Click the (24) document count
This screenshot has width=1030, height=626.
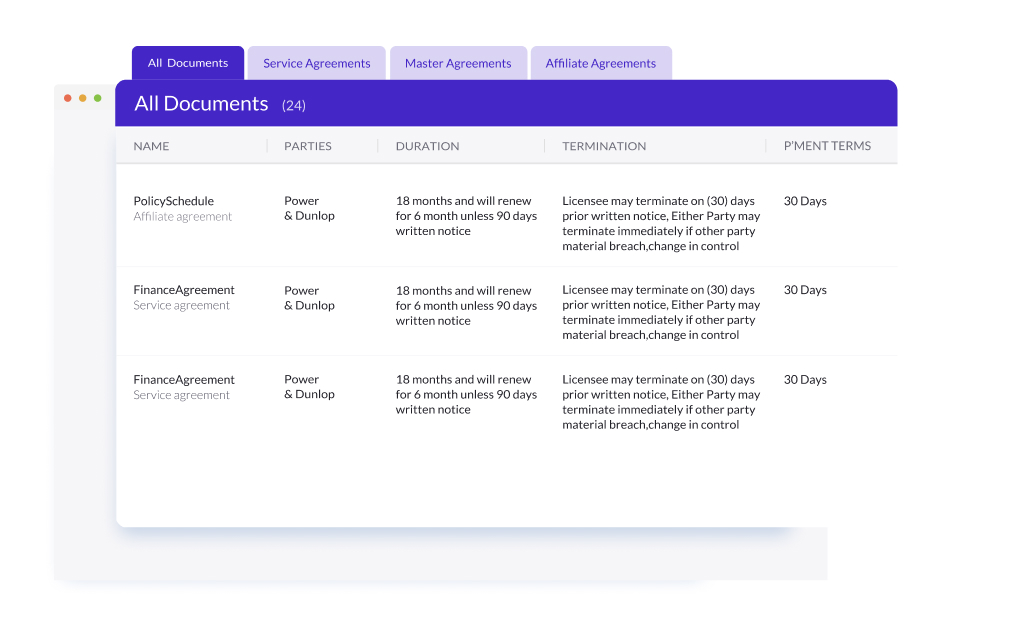[x=294, y=105]
